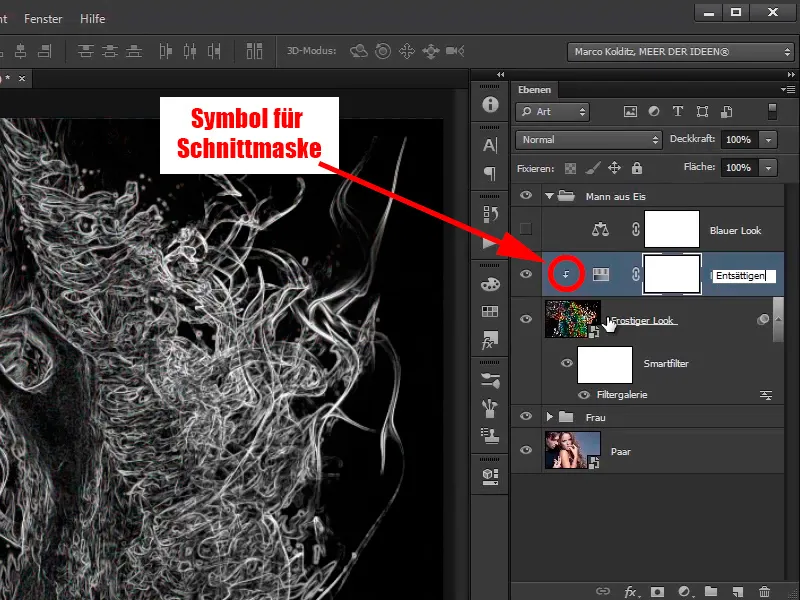Screen dimensions: 800x600
Task: Filter layers by pixel layers icon
Action: click(630, 112)
